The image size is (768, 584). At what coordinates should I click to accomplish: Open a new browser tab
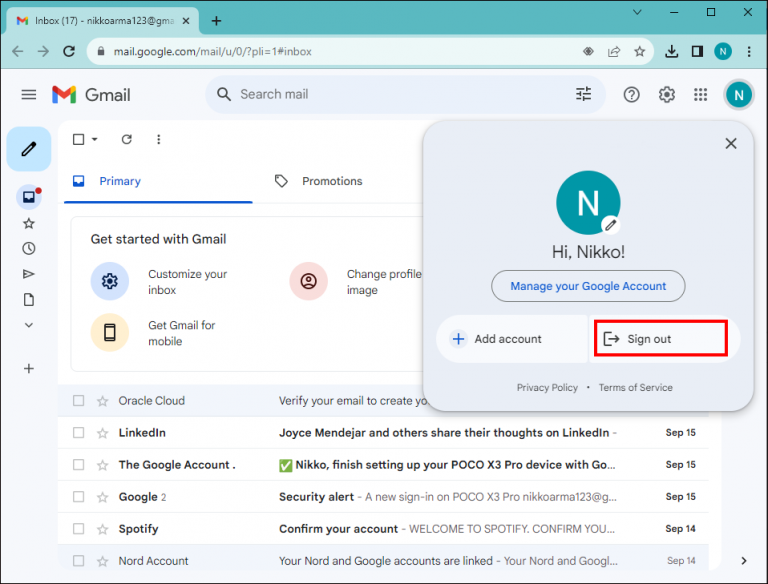pos(216,21)
